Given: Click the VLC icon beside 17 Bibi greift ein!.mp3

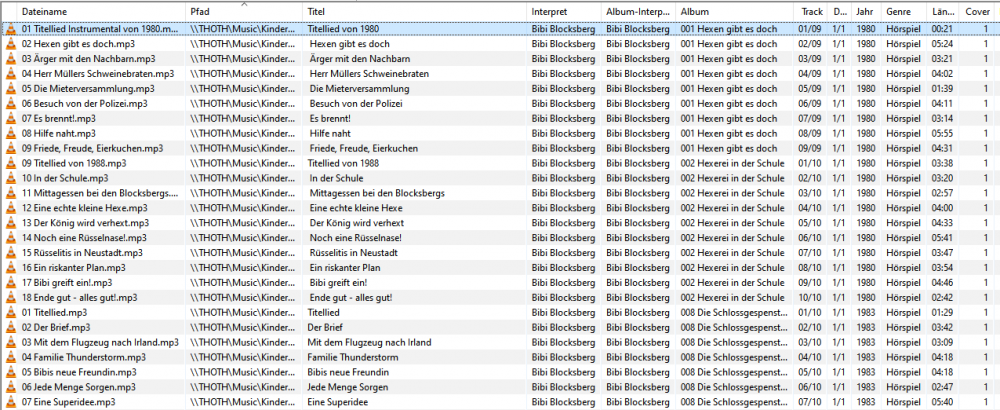Looking at the screenshot, I should point(11,282).
